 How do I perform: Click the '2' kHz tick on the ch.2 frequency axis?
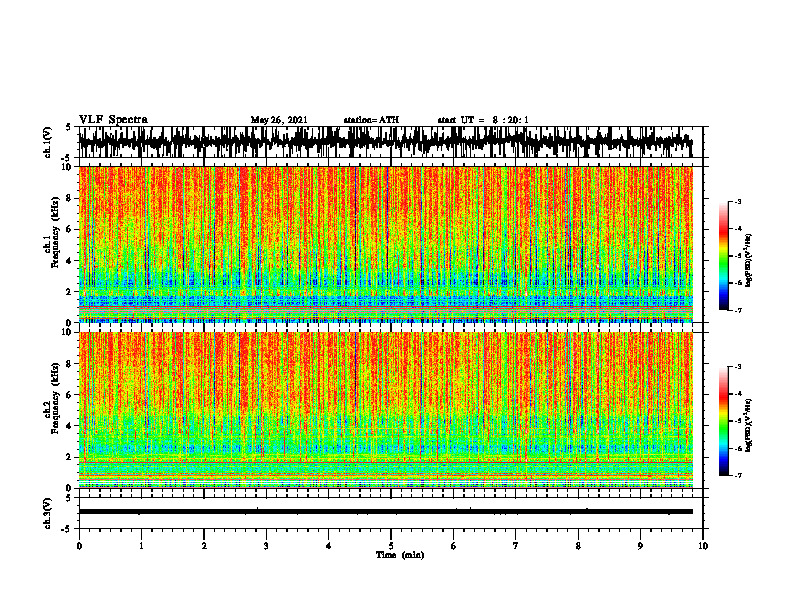pyautogui.click(x=70, y=457)
